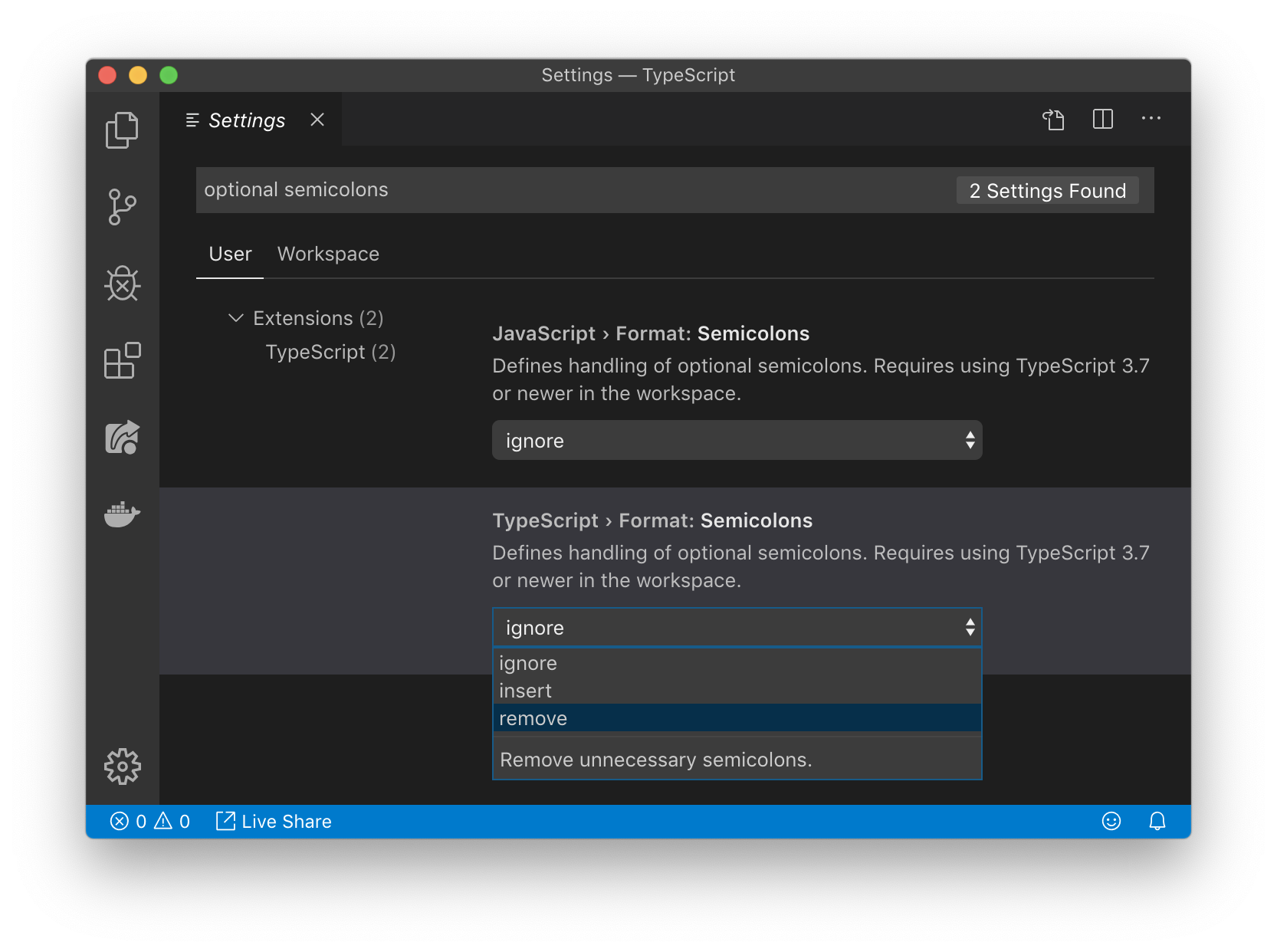Open the JavaScript Format Semicolons dropdown
Viewport: 1277px width, 952px height.
point(736,440)
